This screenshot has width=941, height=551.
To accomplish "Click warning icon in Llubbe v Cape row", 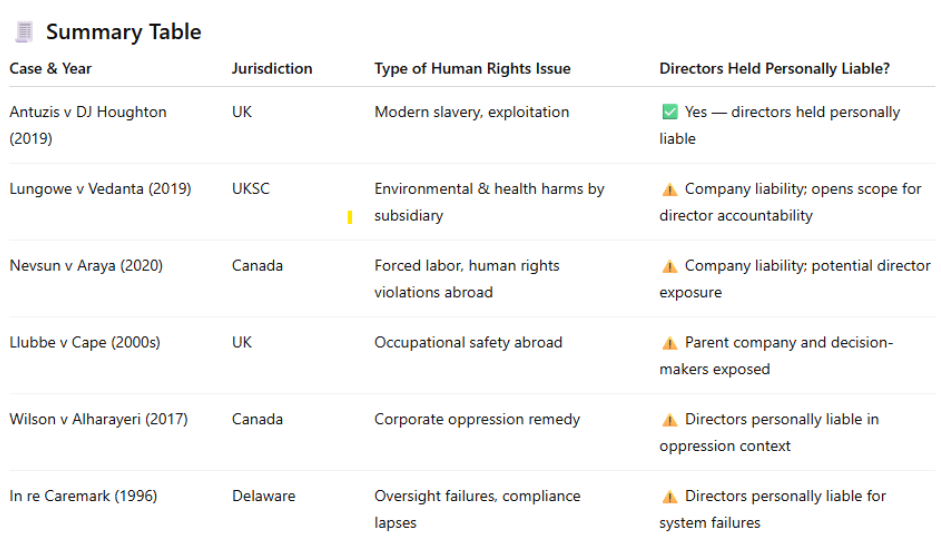I will click(669, 343).
